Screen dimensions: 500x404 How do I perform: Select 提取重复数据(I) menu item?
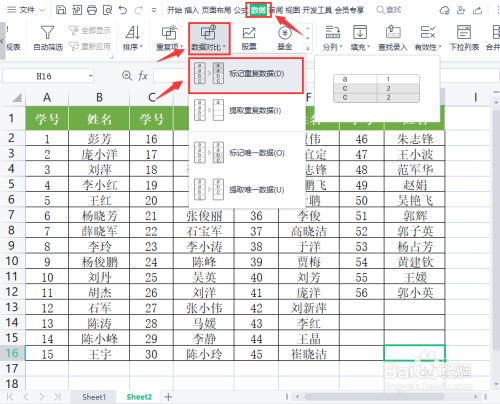247,110
